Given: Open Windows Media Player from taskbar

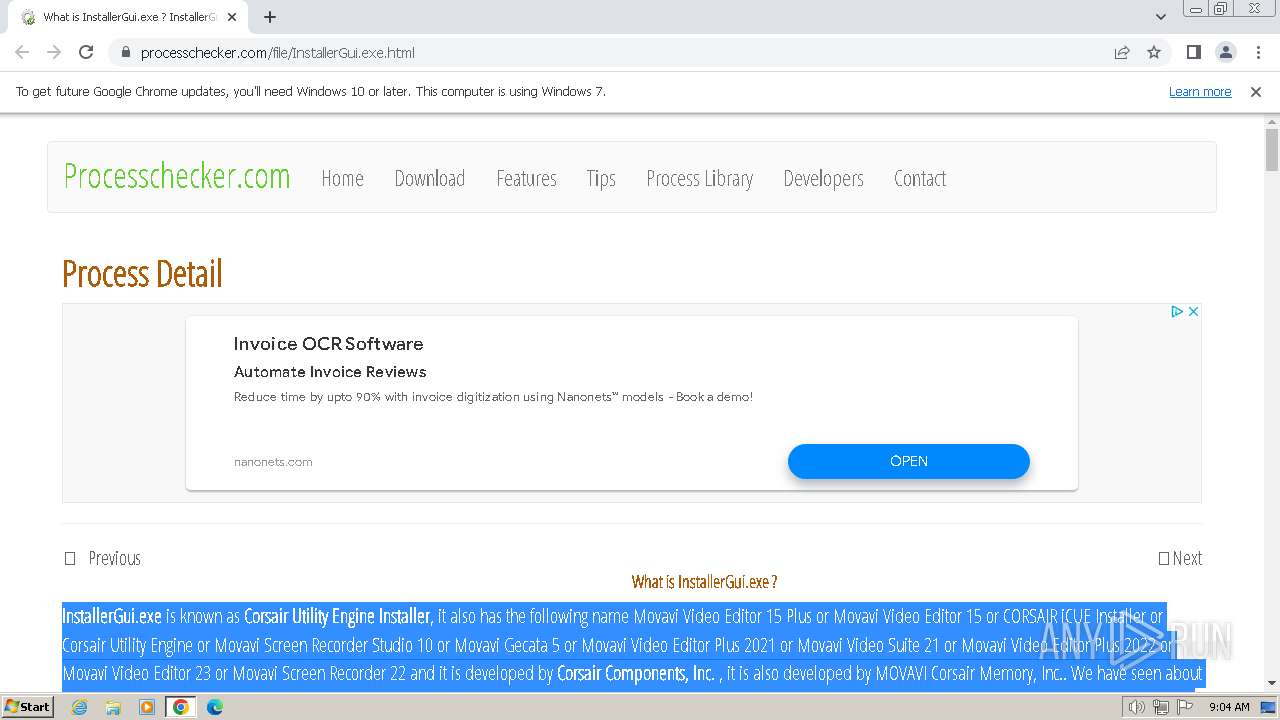Looking at the screenshot, I should (x=147, y=707).
